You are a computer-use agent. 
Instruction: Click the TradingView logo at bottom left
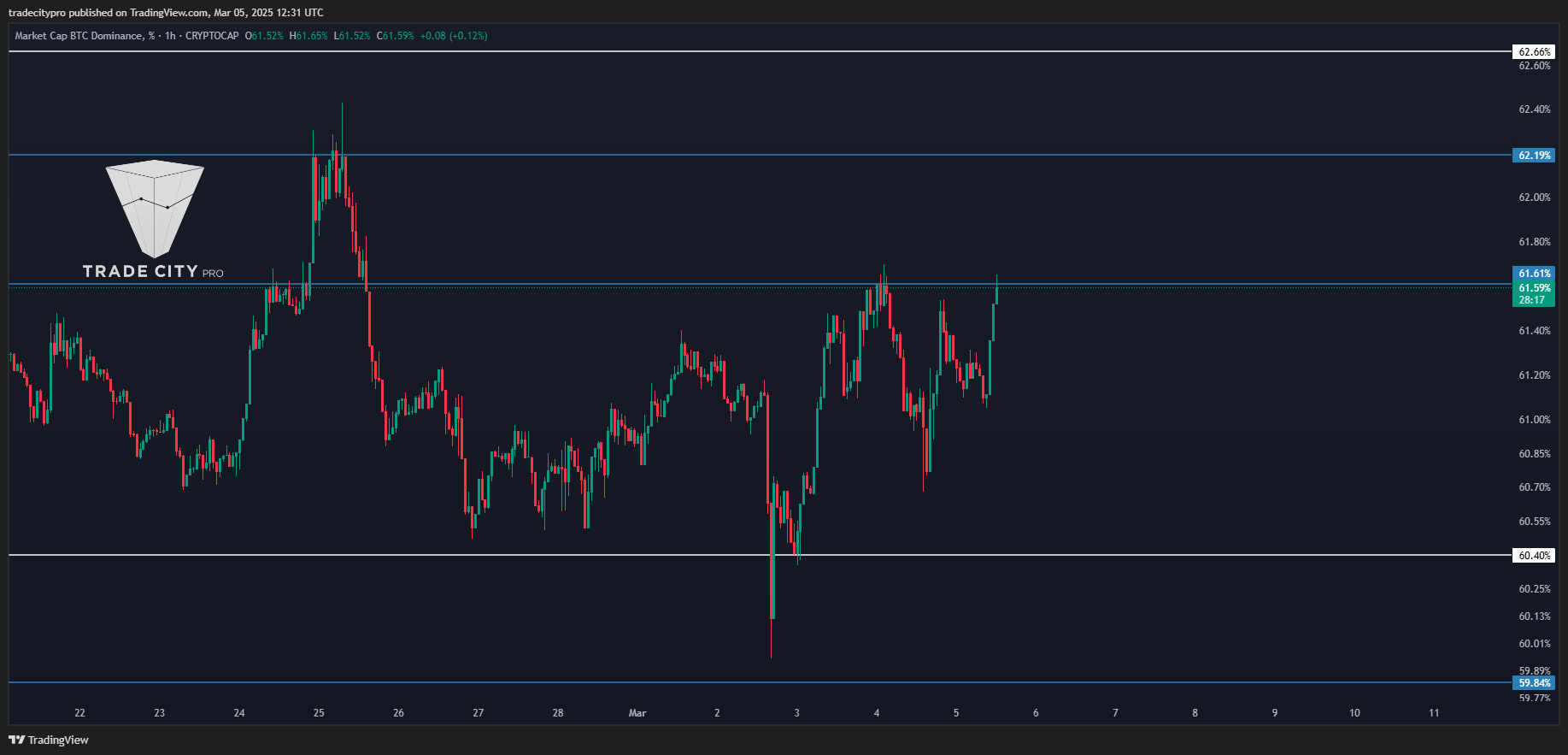[x=49, y=740]
